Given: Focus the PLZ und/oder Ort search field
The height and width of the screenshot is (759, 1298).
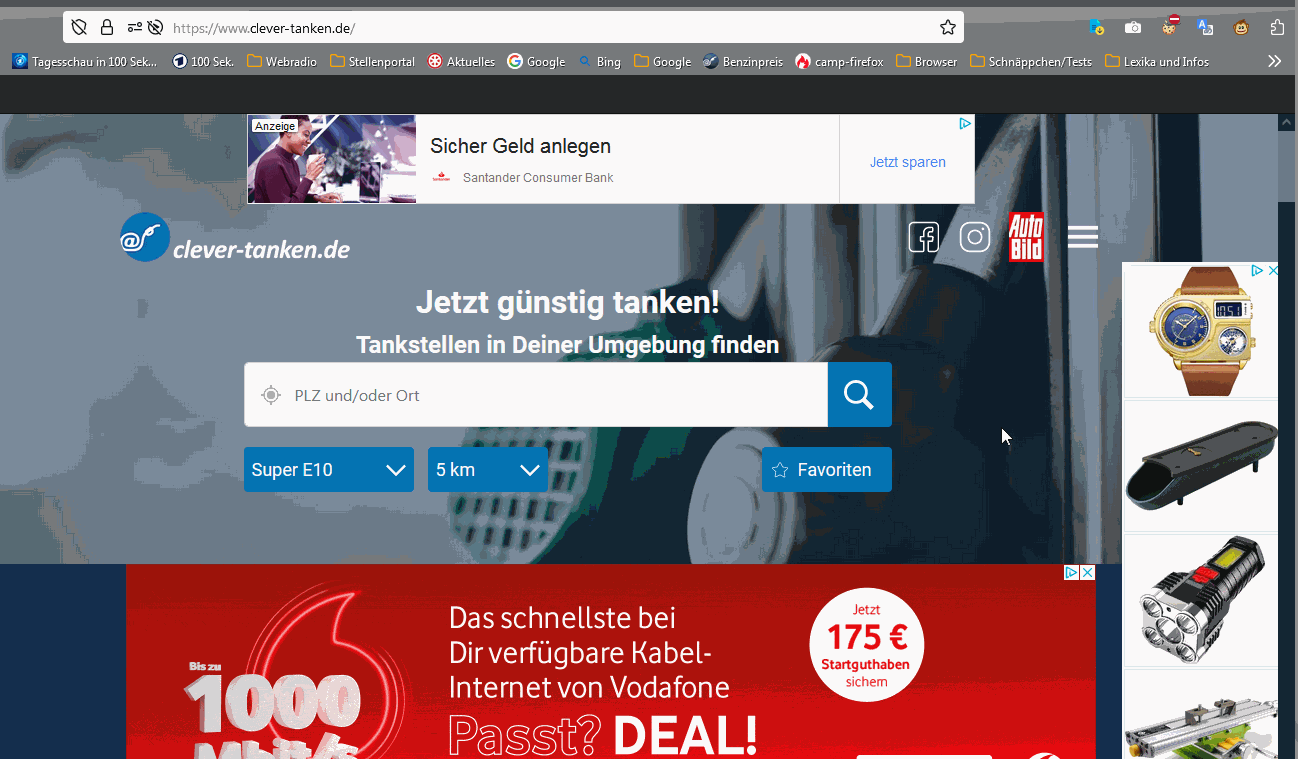Looking at the screenshot, I should [536, 395].
